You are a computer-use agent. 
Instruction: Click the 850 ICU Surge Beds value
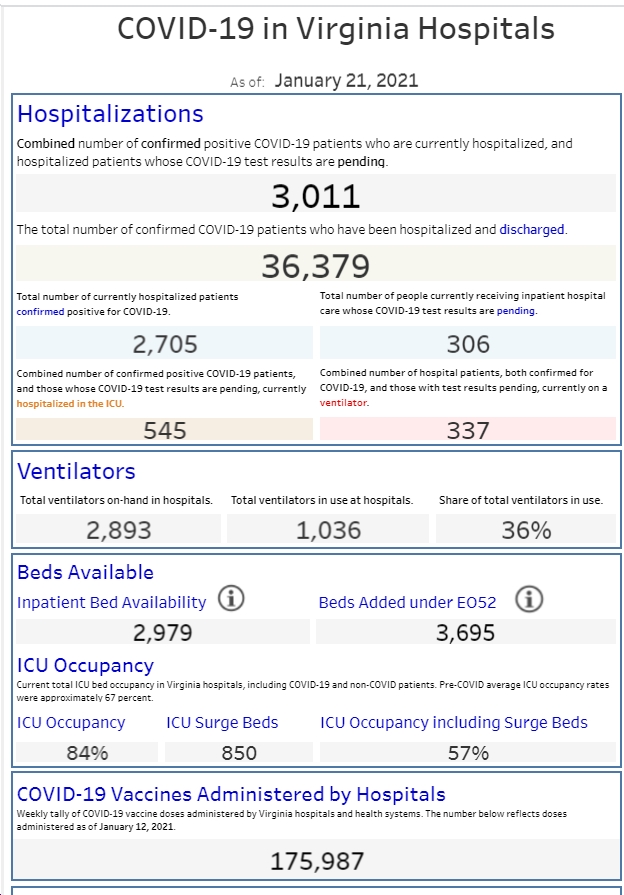[x=239, y=753]
